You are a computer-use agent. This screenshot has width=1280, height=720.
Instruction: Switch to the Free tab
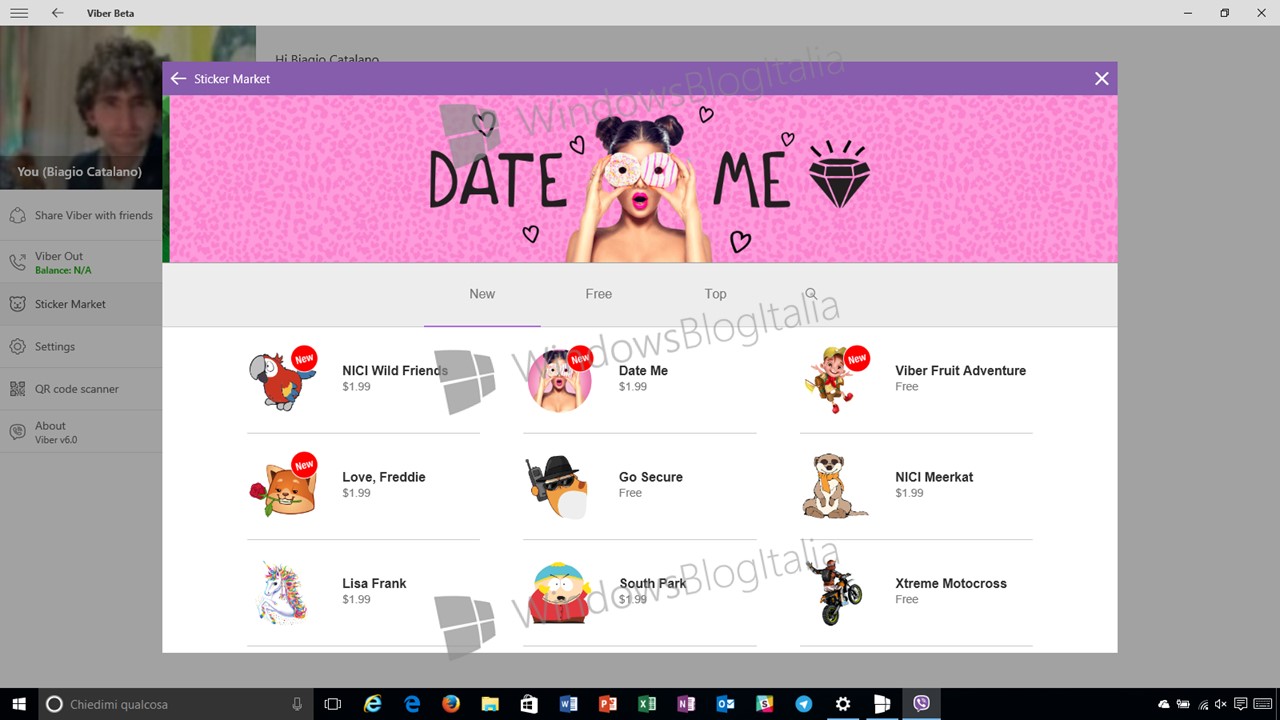(x=598, y=294)
